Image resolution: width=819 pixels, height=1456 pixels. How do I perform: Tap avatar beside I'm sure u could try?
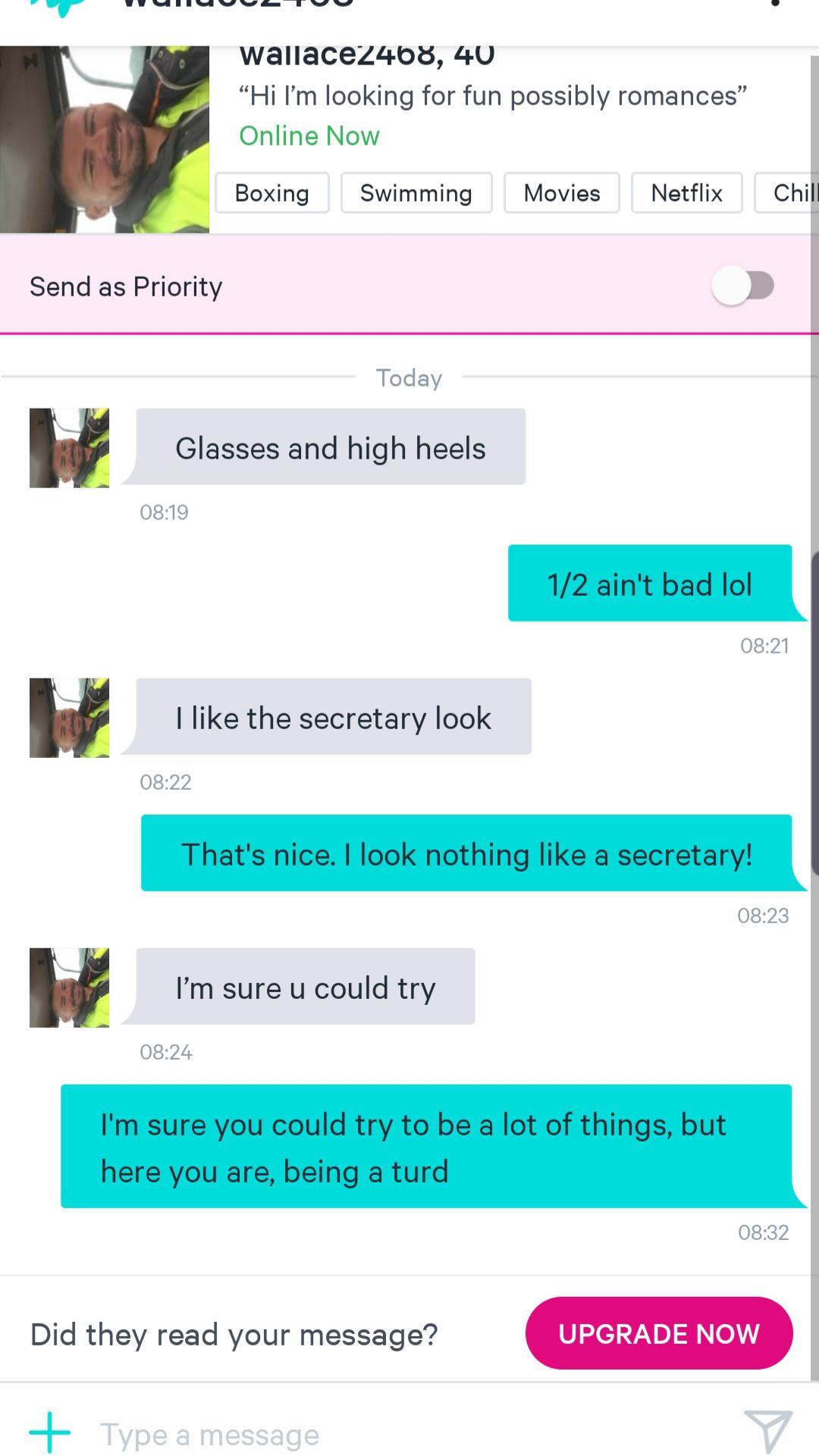[69, 988]
